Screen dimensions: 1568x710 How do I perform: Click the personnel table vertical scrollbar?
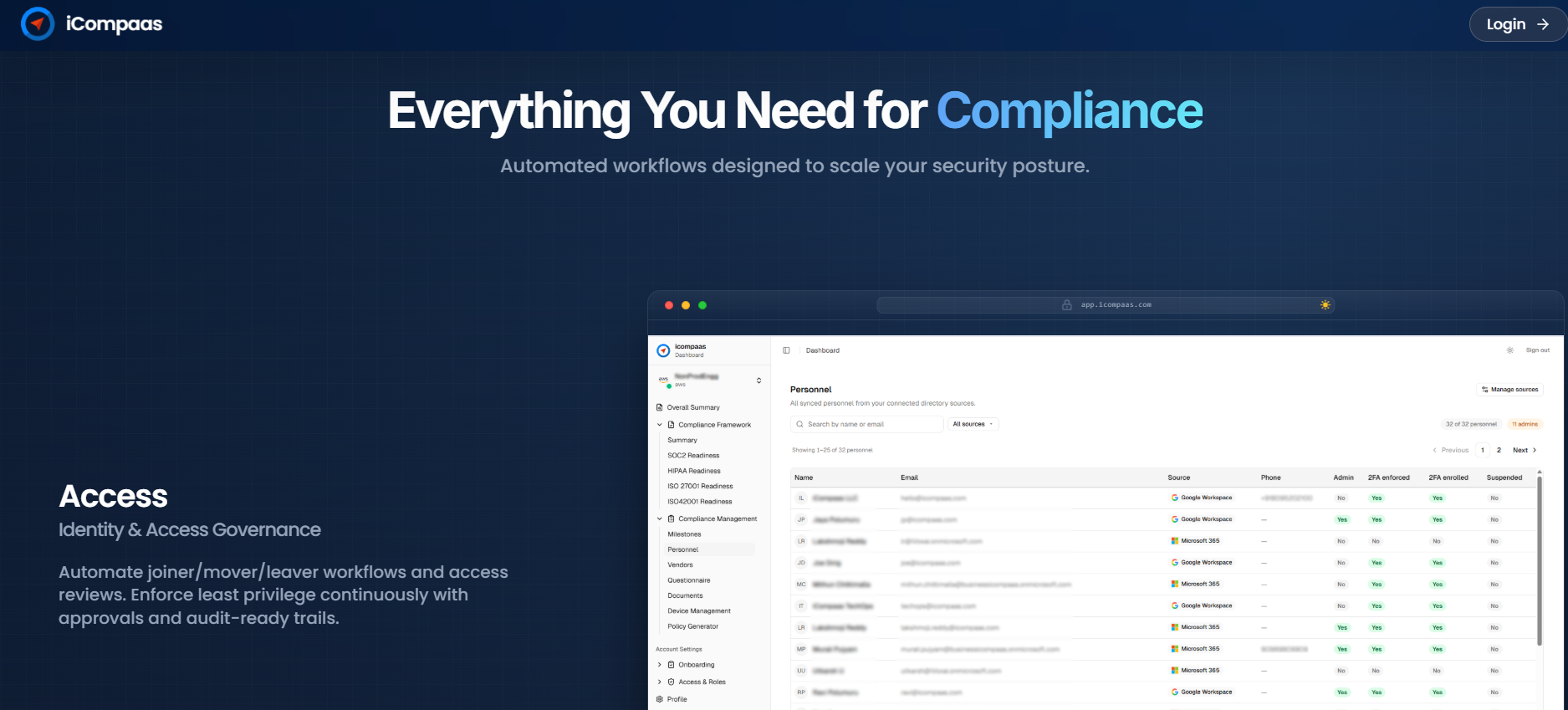click(1539, 556)
